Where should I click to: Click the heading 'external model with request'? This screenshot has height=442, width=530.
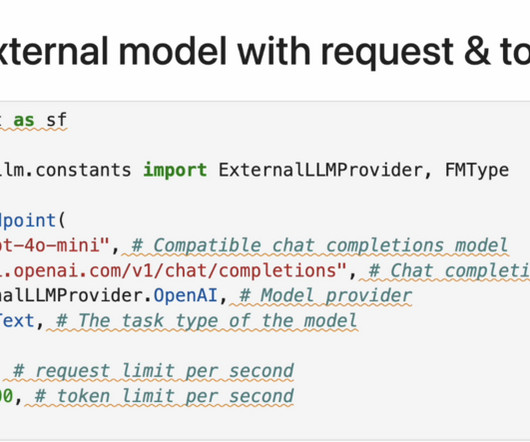click(x=227, y=52)
